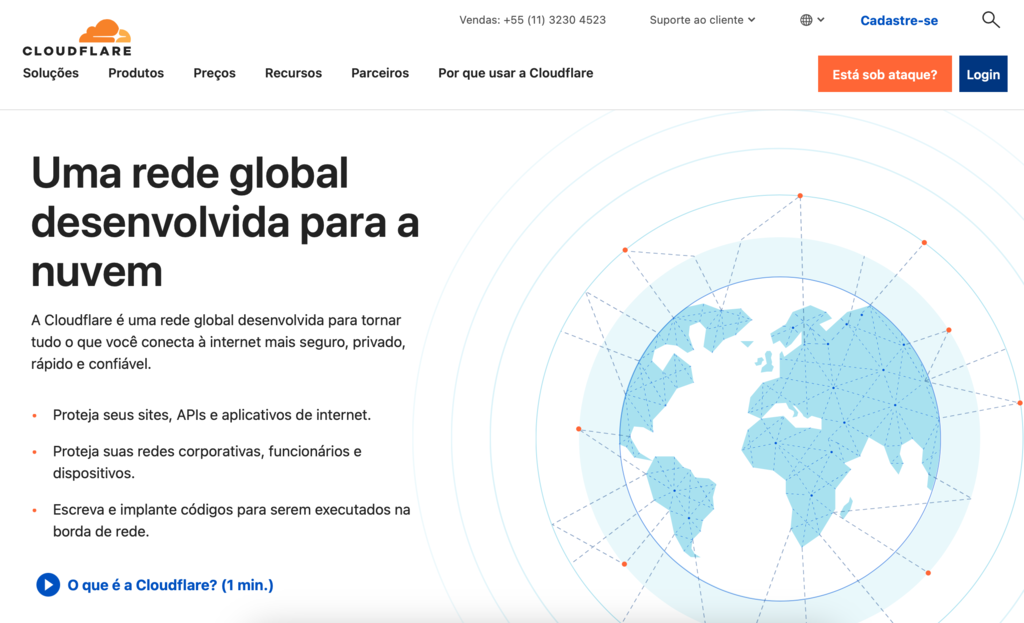This screenshot has height=623, width=1024.
Task: Click the Cadastre-se link
Action: pos(898,20)
